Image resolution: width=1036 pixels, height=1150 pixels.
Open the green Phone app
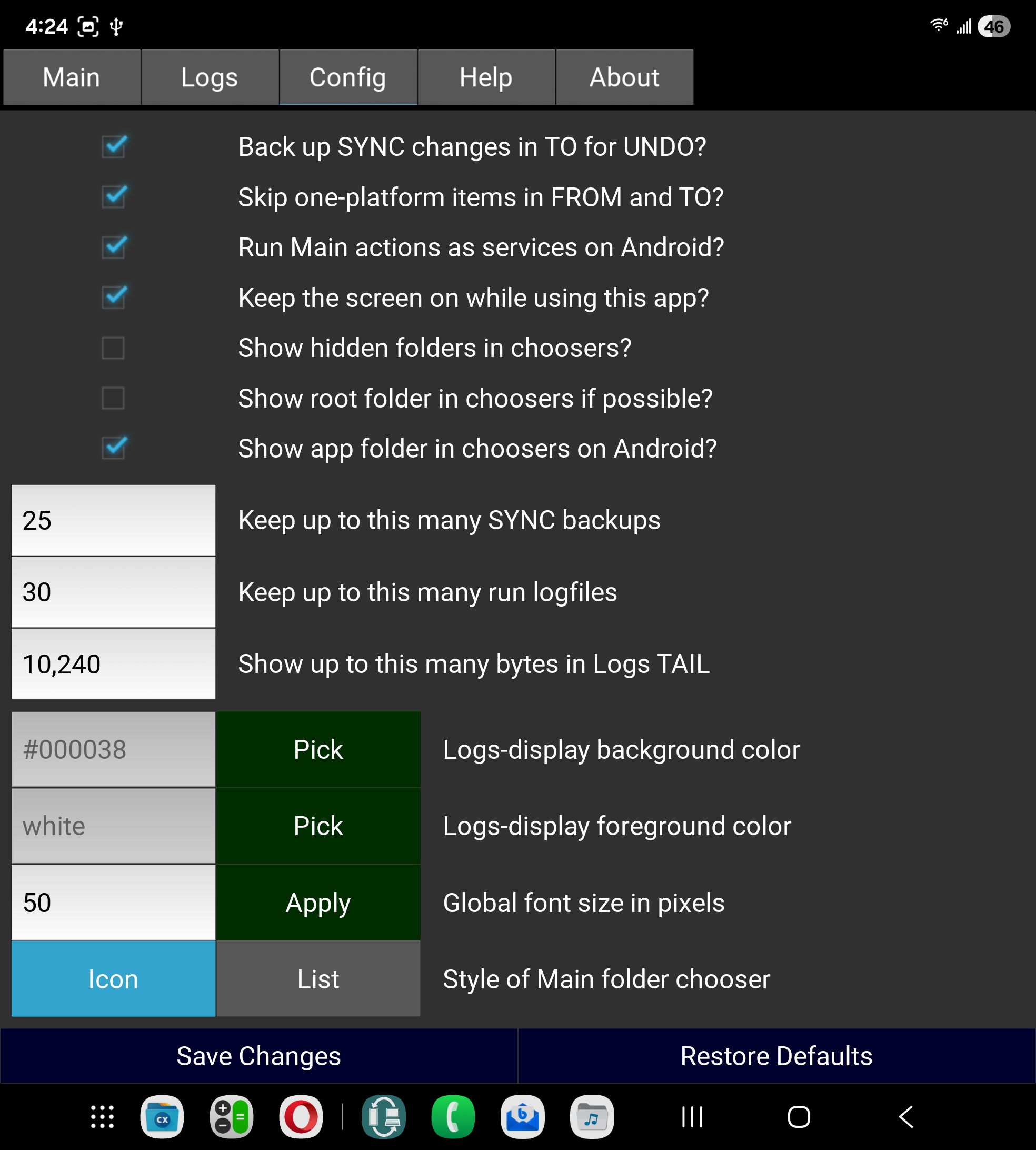coord(453,1116)
